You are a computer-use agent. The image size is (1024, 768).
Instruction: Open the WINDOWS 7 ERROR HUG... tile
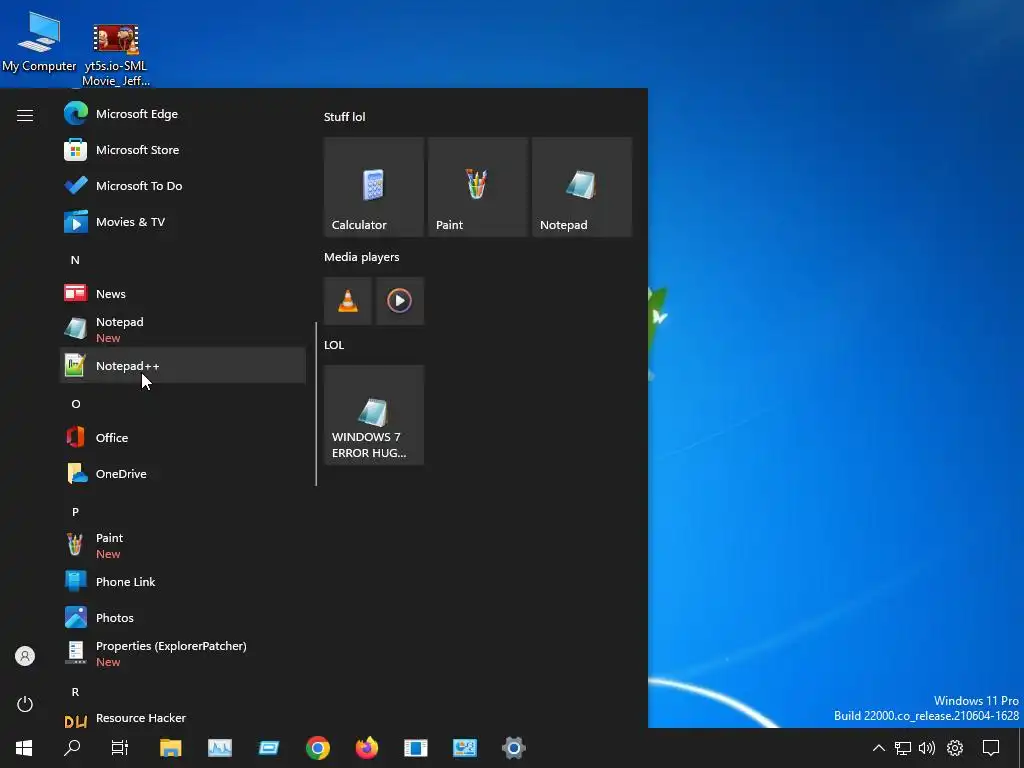click(374, 415)
